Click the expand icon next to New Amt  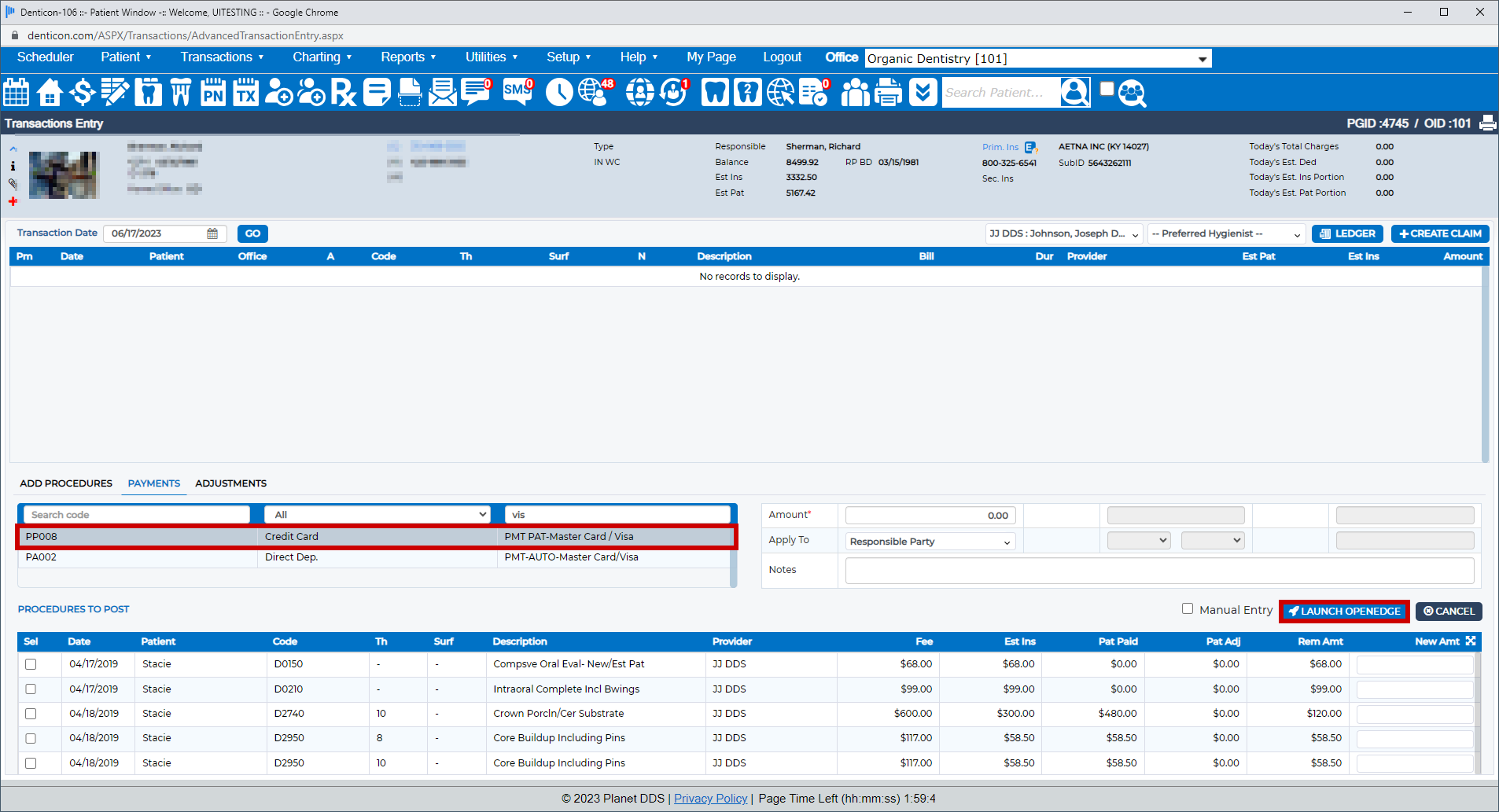1471,641
